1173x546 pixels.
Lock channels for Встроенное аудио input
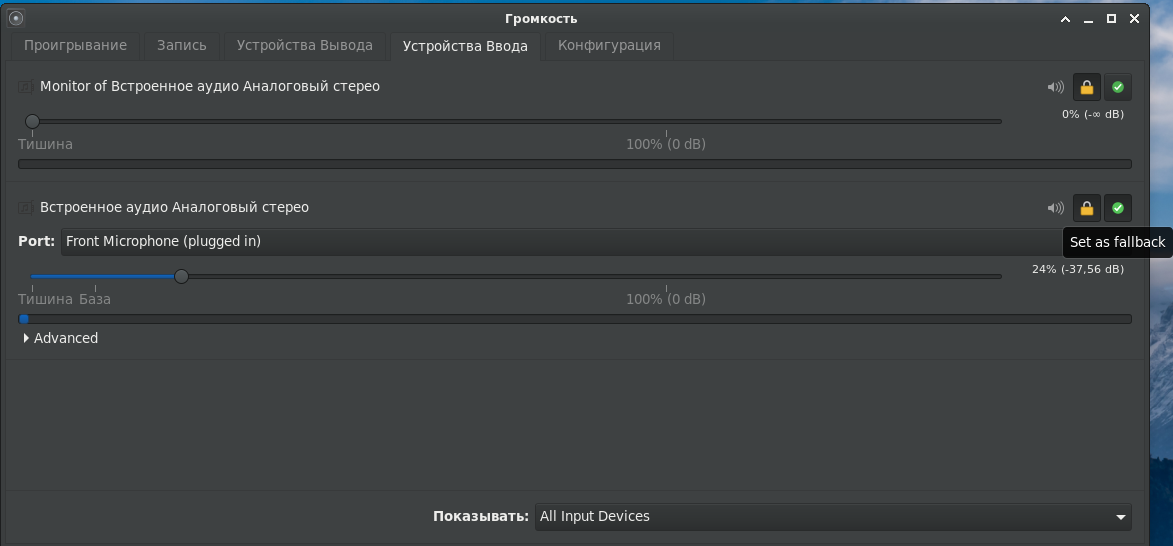coord(1087,208)
